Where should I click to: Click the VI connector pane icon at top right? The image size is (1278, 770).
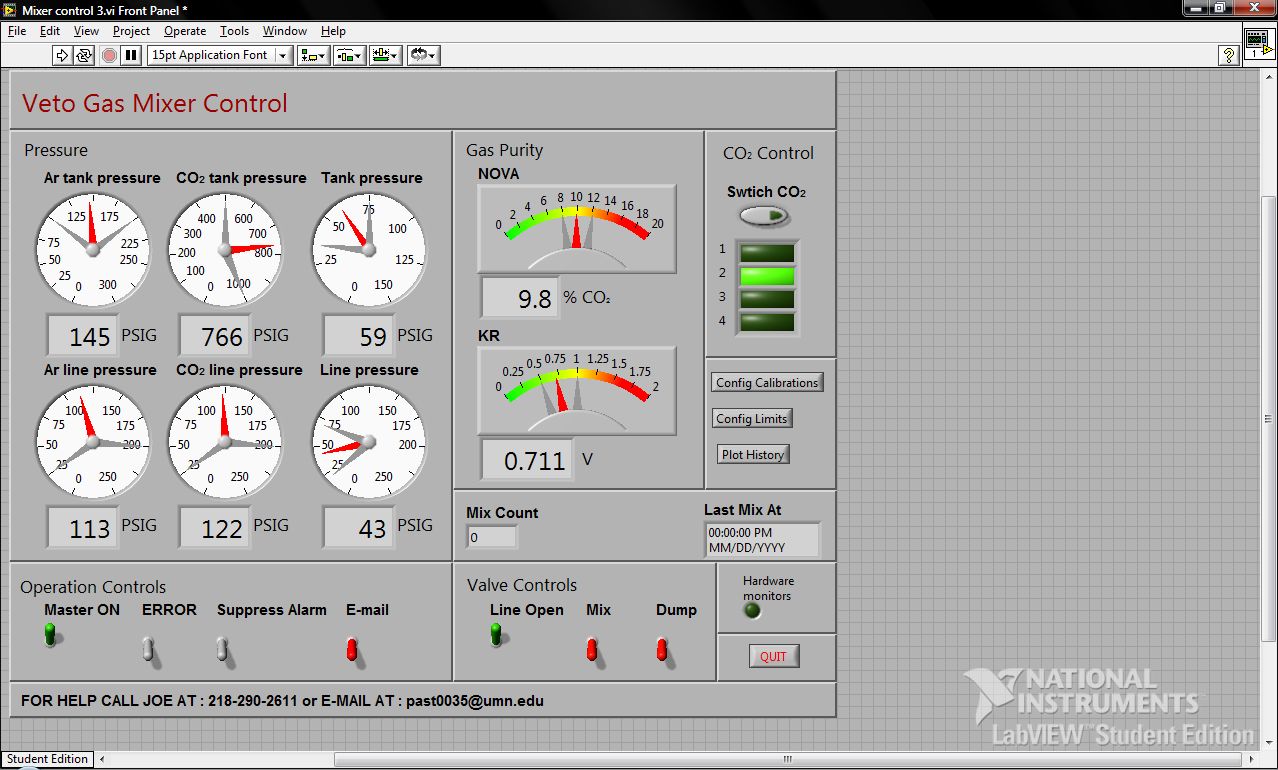pos(1259,44)
